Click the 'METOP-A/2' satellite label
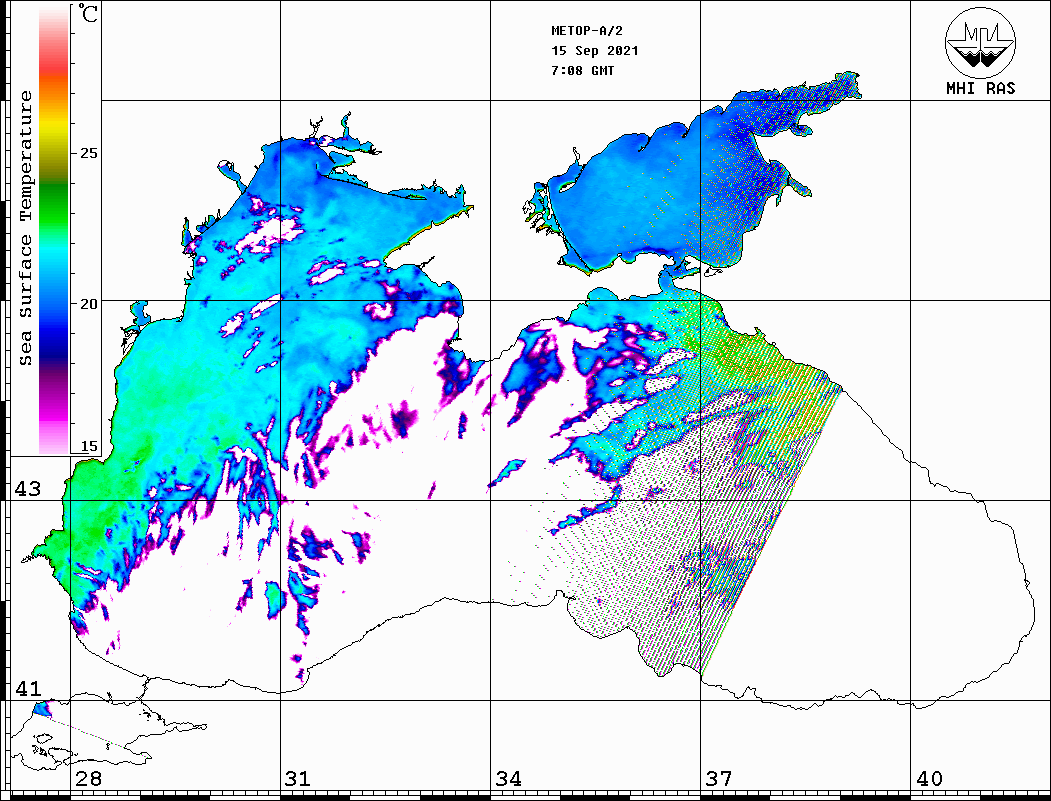Screen dimensions: 1051x801 pyautogui.click(x=587, y=31)
